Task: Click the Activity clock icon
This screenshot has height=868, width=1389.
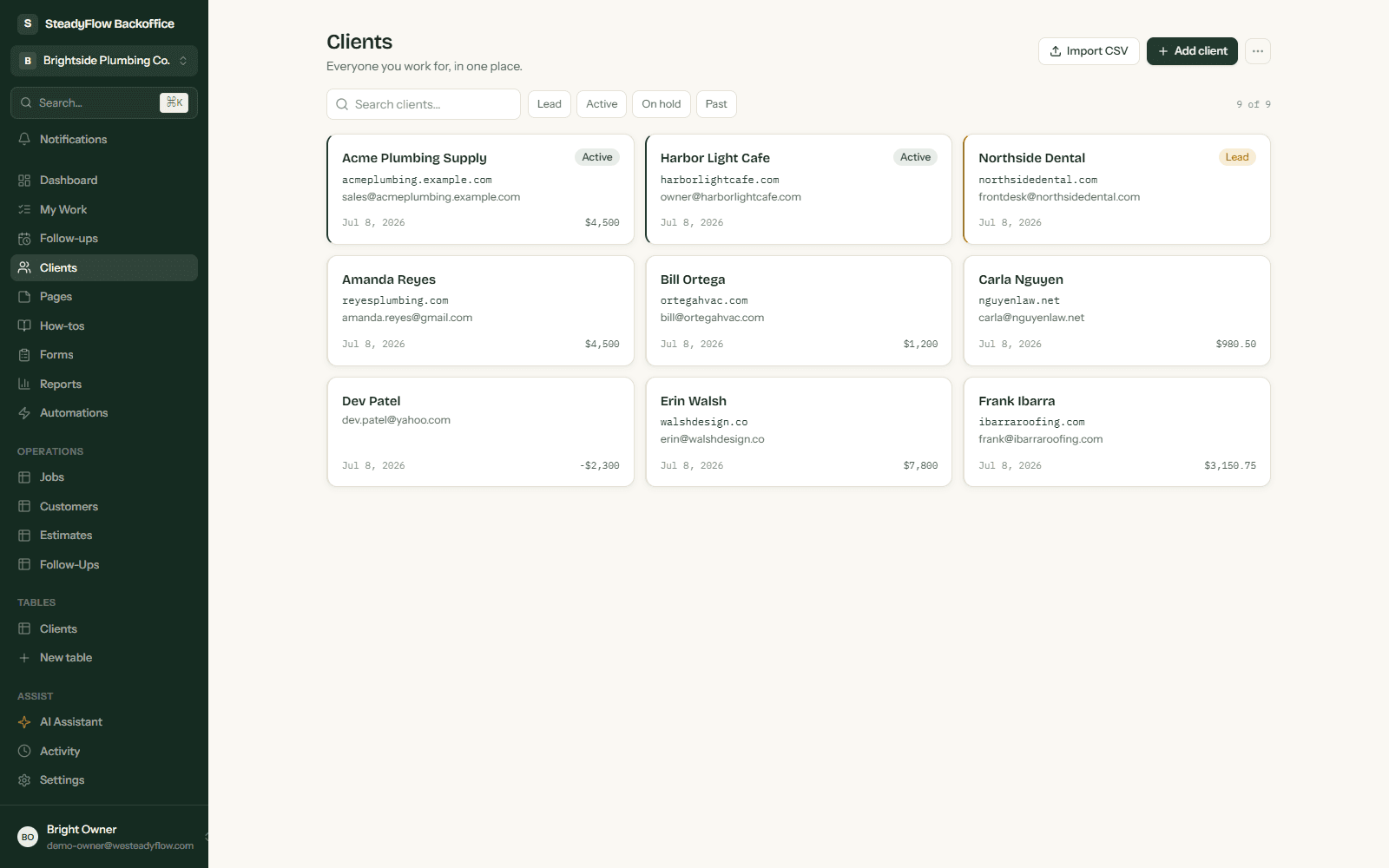Action: 24,751
